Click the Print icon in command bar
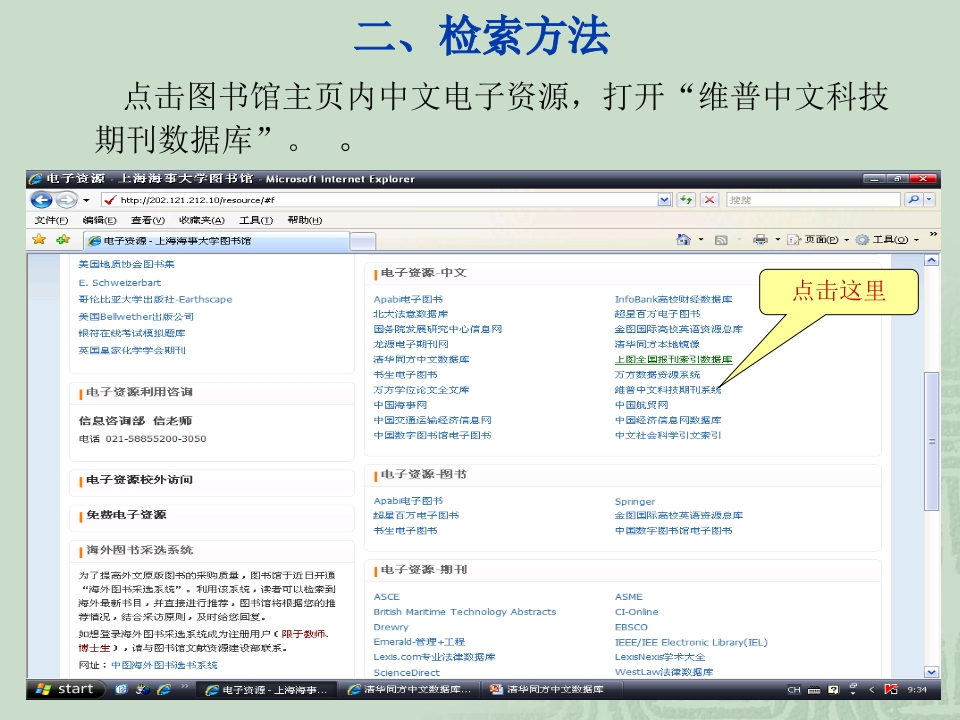This screenshot has height=720, width=960. point(760,239)
